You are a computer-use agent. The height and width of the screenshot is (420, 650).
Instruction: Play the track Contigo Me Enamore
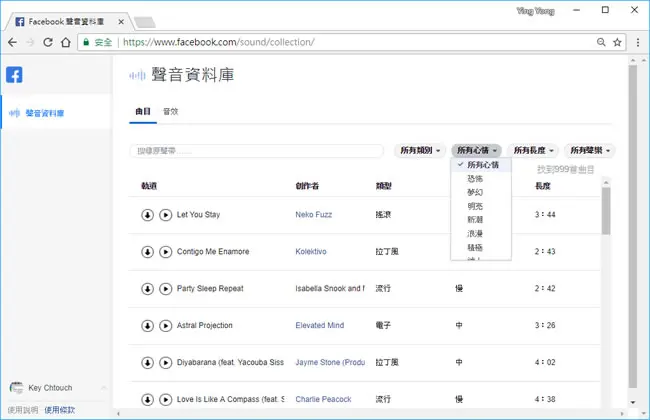coord(165,252)
